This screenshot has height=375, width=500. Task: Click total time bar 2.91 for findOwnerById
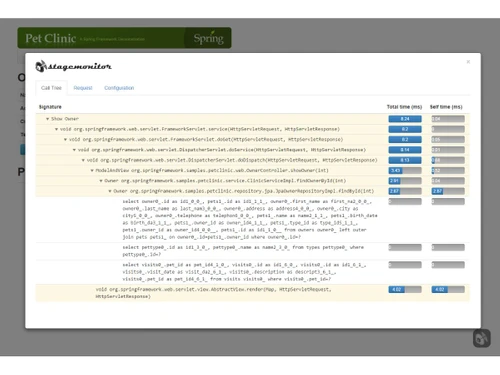click(405, 181)
